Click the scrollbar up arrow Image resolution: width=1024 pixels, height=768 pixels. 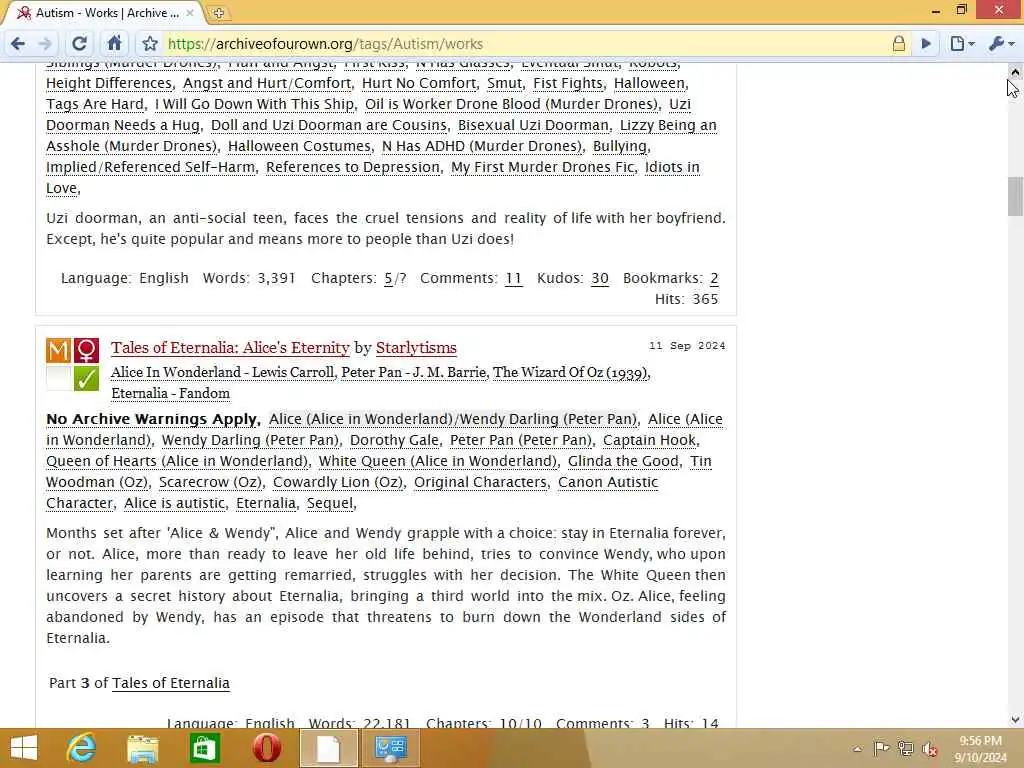point(1015,71)
